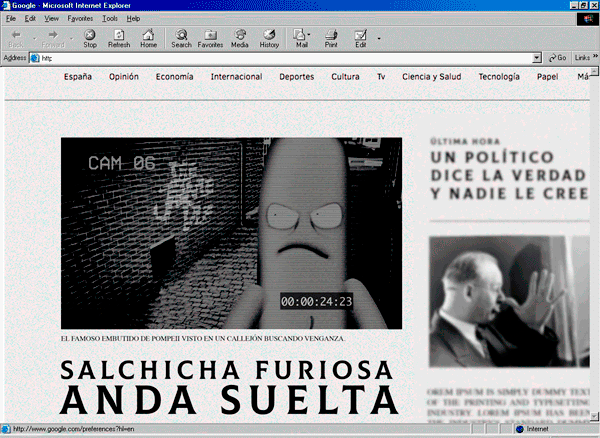Open the File menu
This screenshot has height=438, width=600.
tap(11, 19)
